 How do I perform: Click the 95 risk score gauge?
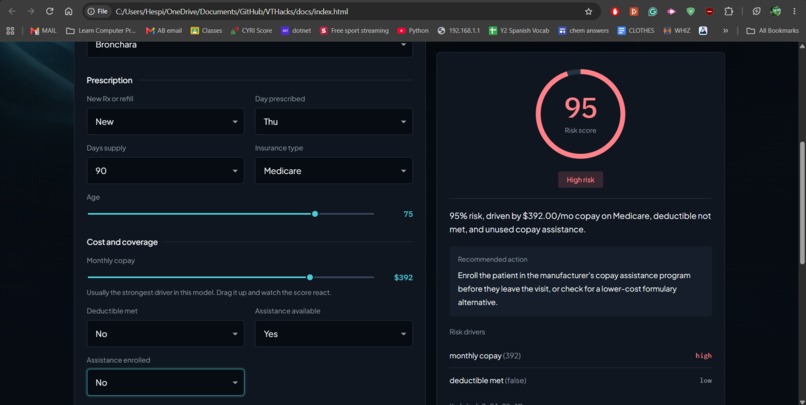click(x=580, y=114)
